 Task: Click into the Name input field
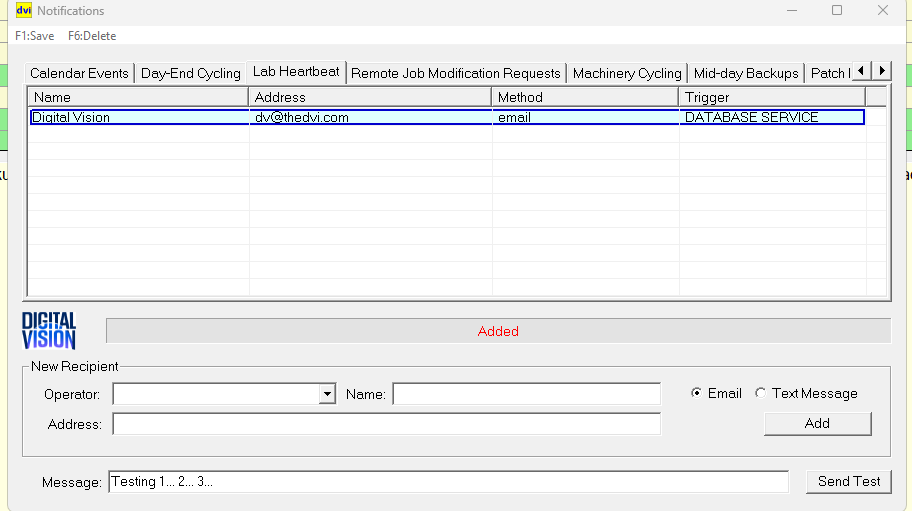526,395
